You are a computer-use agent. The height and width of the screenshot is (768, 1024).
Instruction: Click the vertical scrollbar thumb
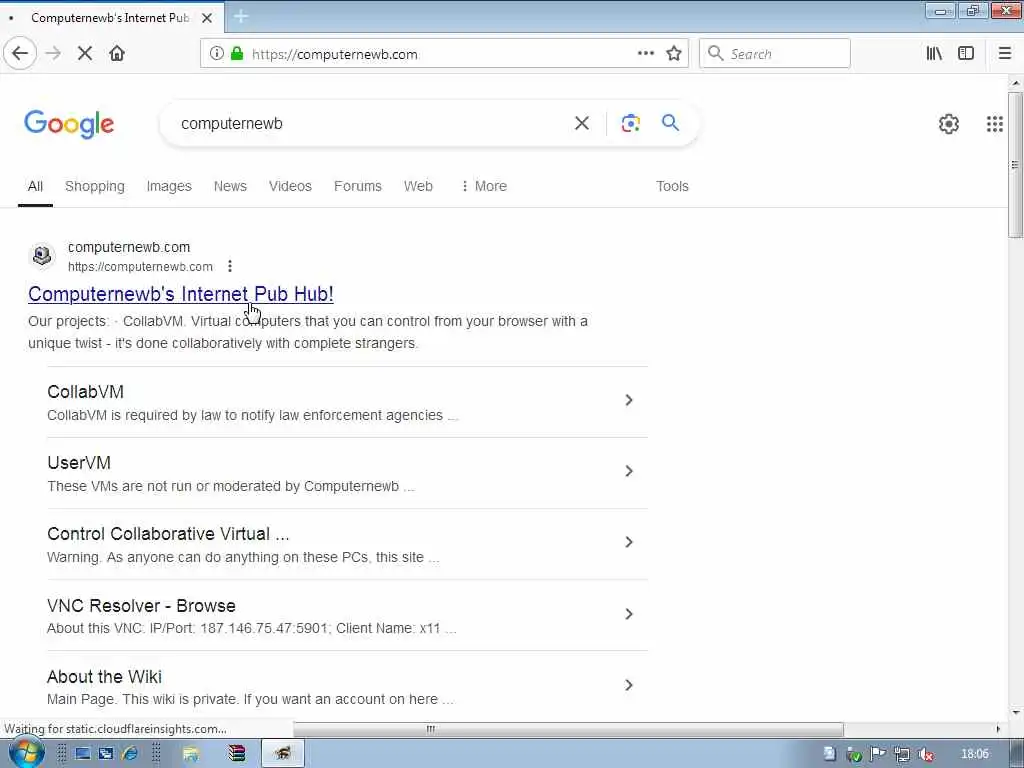click(x=1015, y=165)
